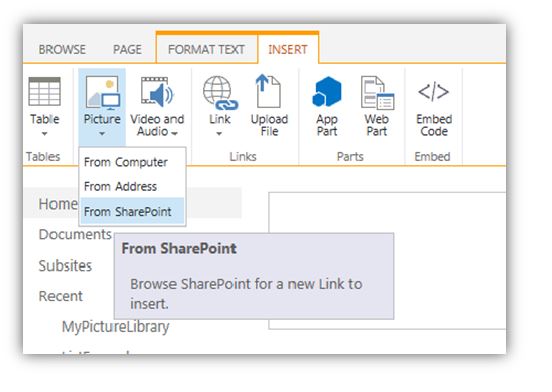Choose From Address in Picture menu
Viewport: 552px width, 392px height.
click(x=132, y=186)
